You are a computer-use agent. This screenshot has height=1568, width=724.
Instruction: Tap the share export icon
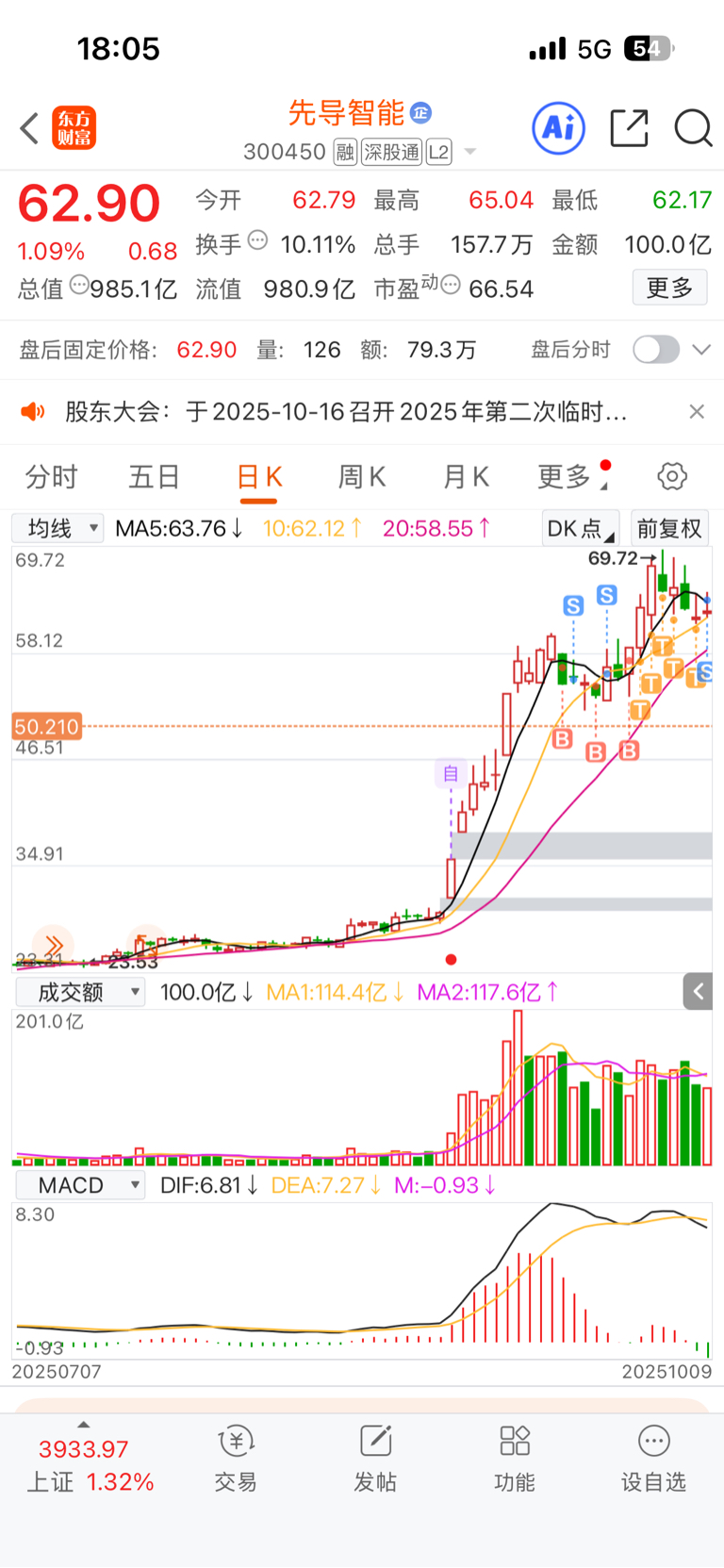pyautogui.click(x=629, y=127)
